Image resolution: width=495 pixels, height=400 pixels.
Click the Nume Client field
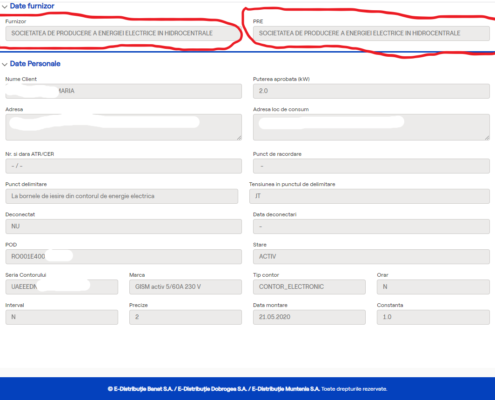(x=123, y=91)
